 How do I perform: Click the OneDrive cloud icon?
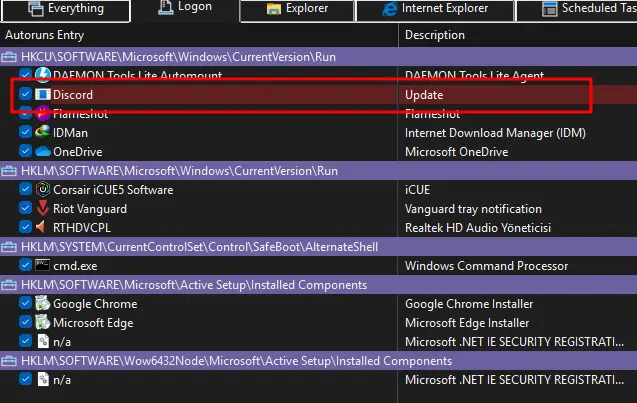43,151
